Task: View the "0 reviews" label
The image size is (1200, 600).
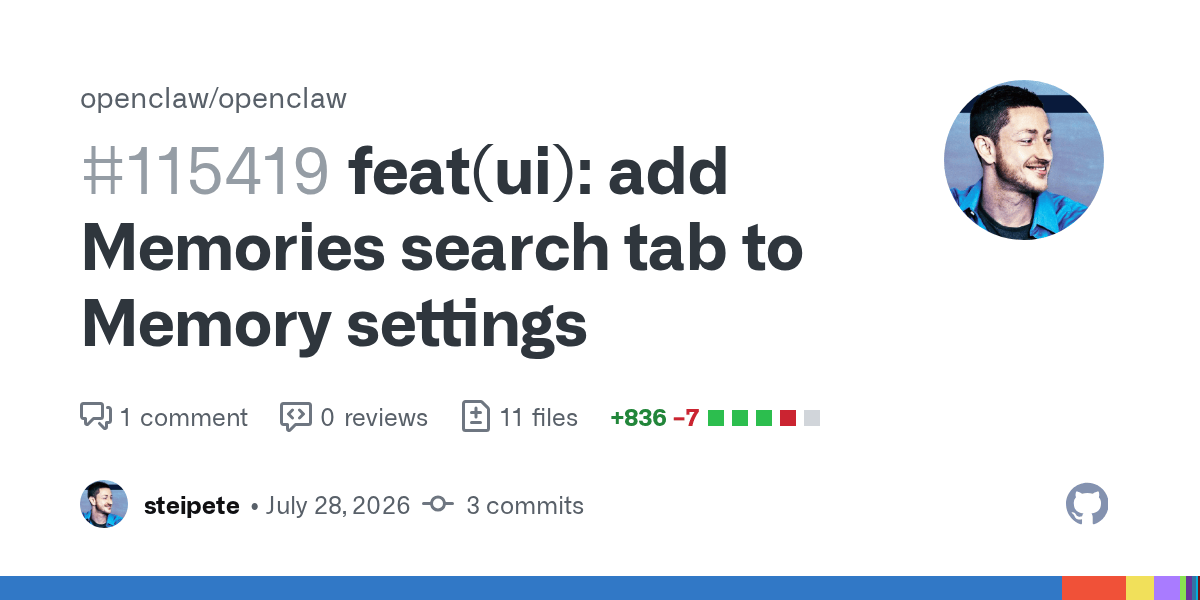Action: tap(374, 417)
